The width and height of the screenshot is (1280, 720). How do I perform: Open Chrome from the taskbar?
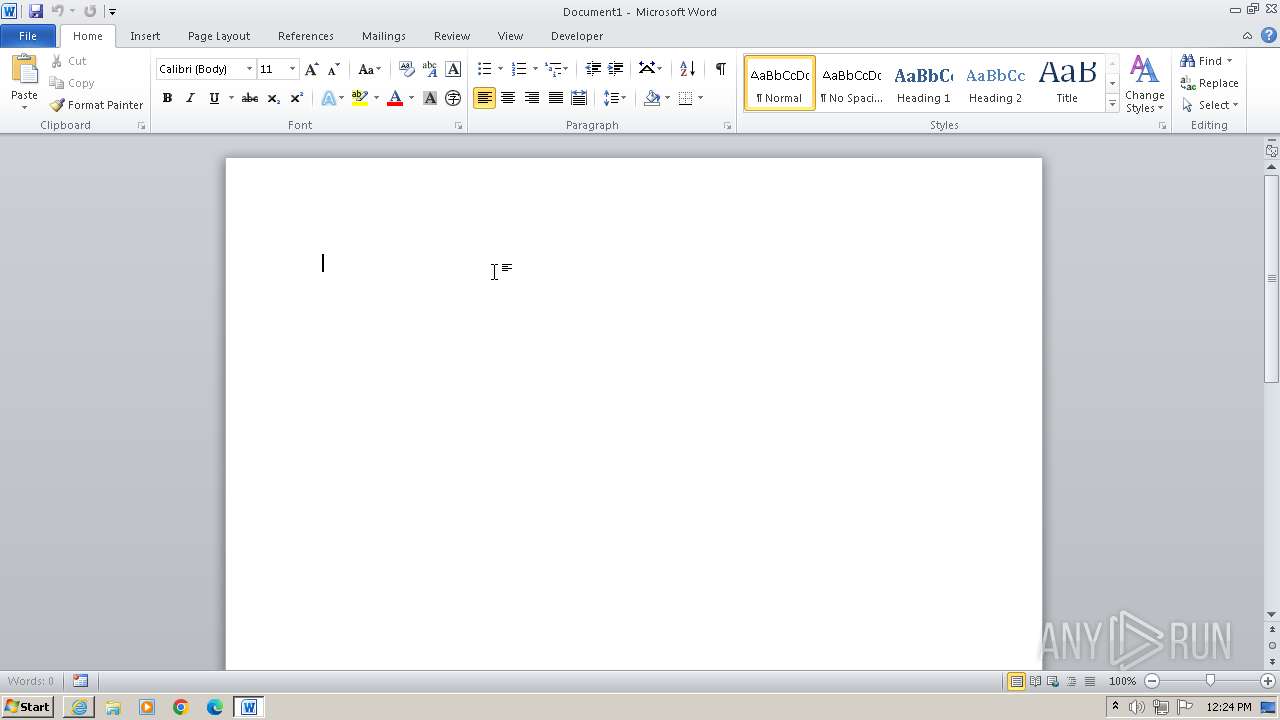pyautogui.click(x=181, y=707)
